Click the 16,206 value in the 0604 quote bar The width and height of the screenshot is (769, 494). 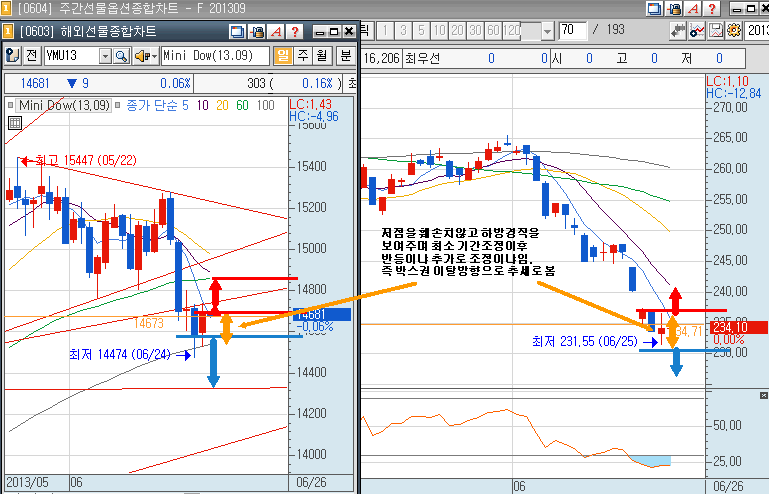click(x=382, y=59)
